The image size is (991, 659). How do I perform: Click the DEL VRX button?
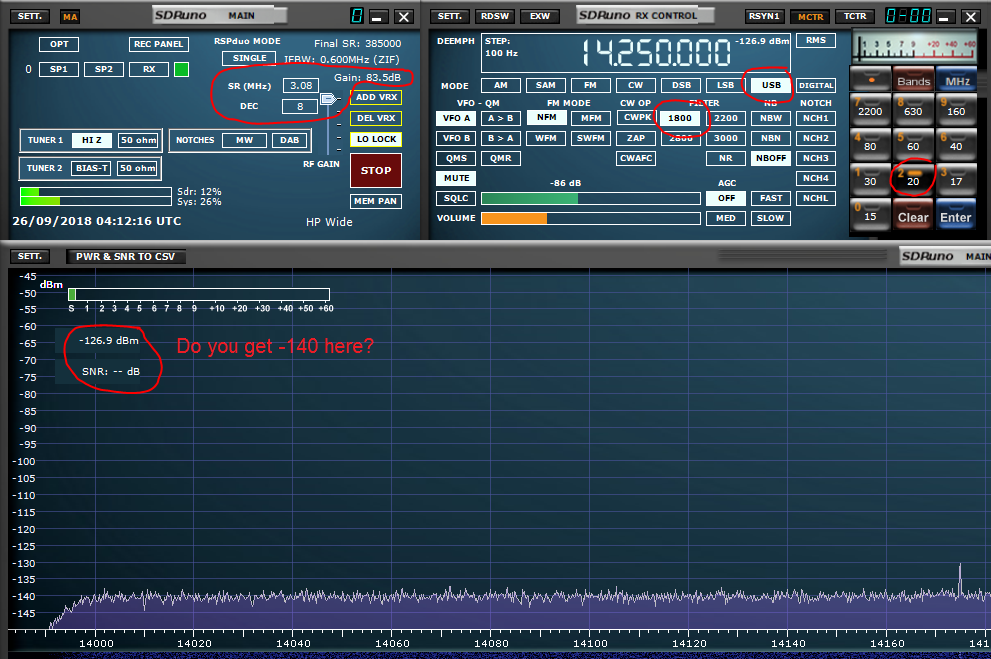pyautogui.click(x=376, y=118)
